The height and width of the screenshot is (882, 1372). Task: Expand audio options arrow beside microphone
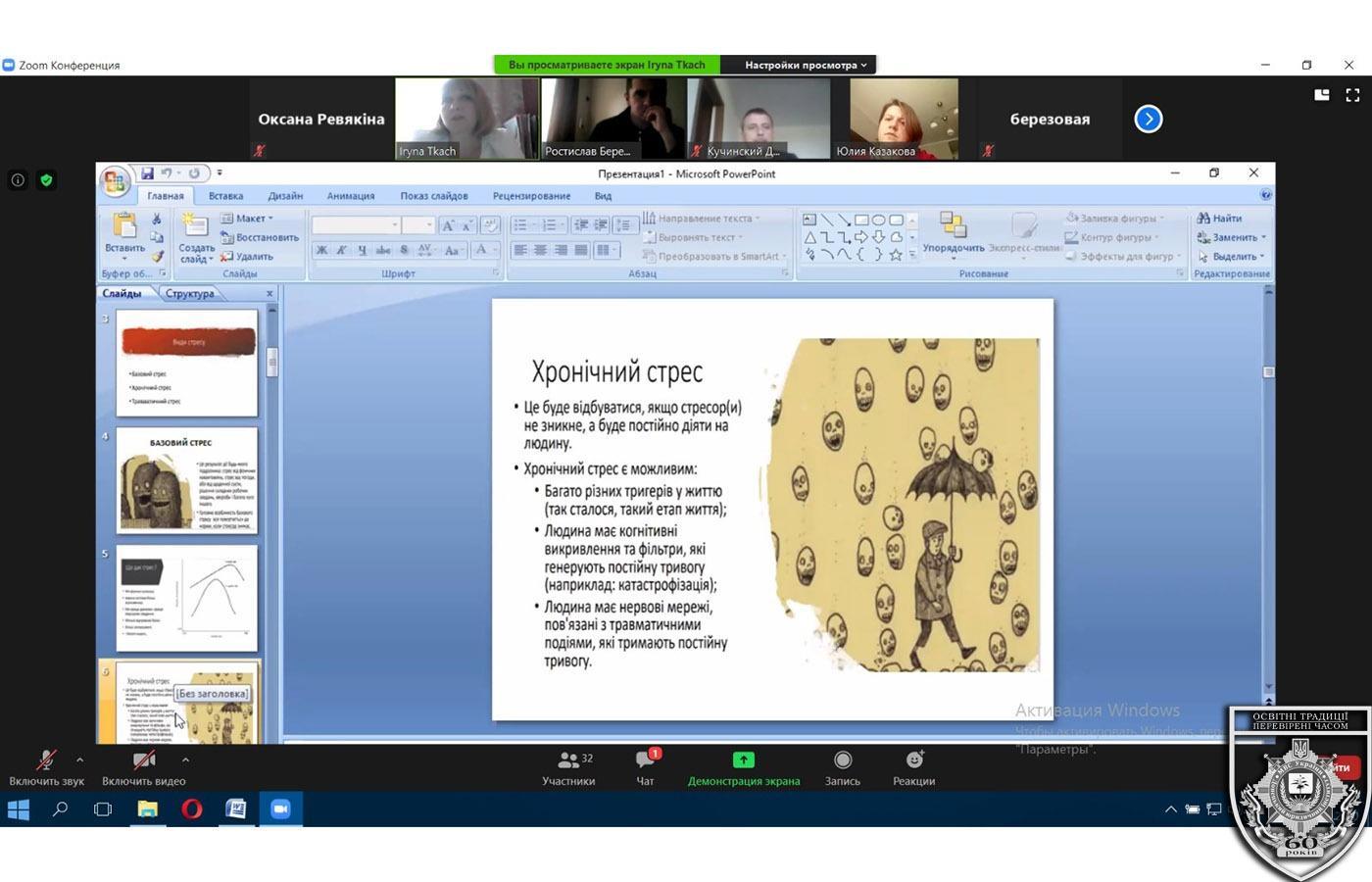tap(80, 759)
